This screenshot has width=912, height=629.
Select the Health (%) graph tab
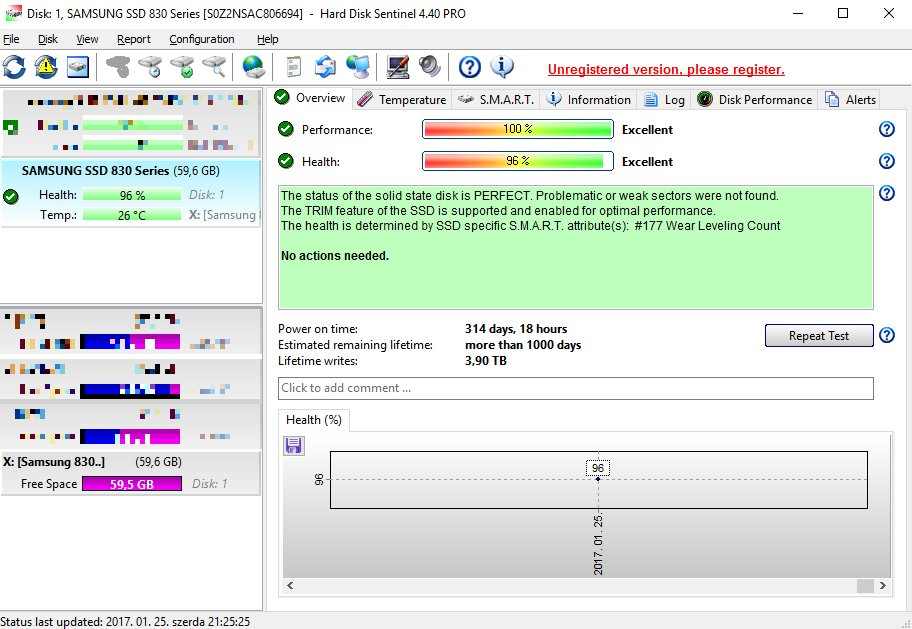click(314, 420)
